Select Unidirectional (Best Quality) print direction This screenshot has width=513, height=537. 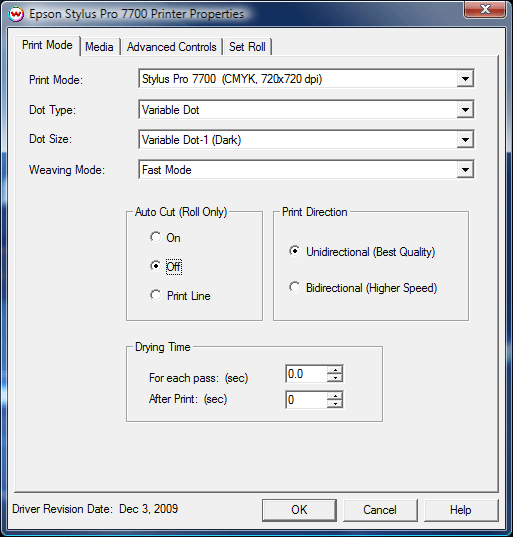tap(294, 251)
